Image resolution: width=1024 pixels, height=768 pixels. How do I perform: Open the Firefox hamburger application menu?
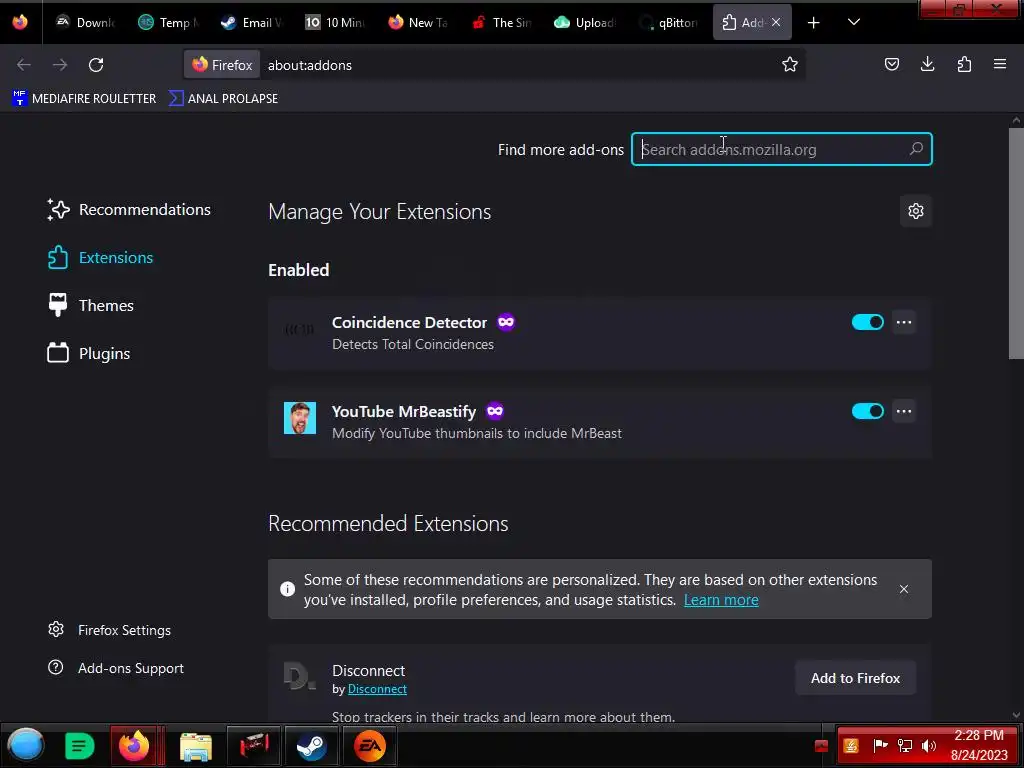pyautogui.click(x=1000, y=64)
